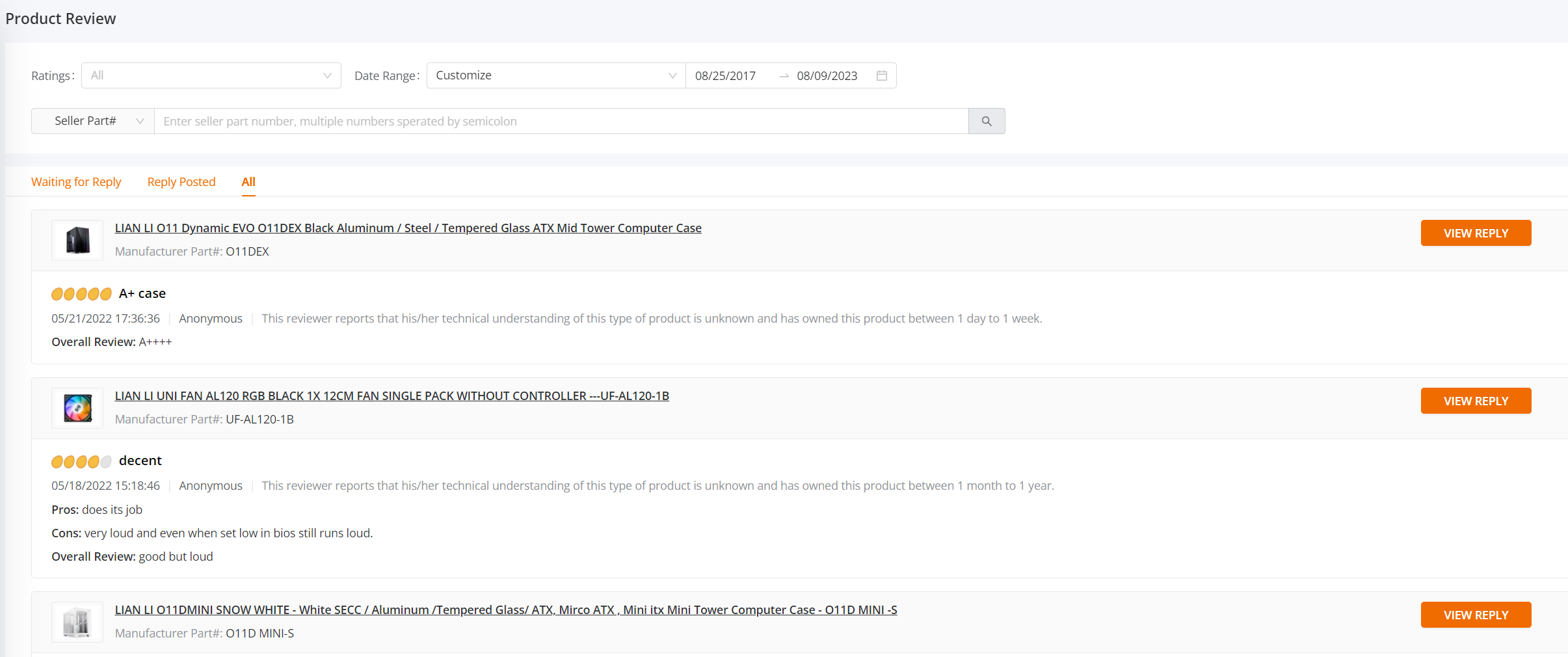Click the search magnifier button
1568x657 pixels.
(x=986, y=121)
